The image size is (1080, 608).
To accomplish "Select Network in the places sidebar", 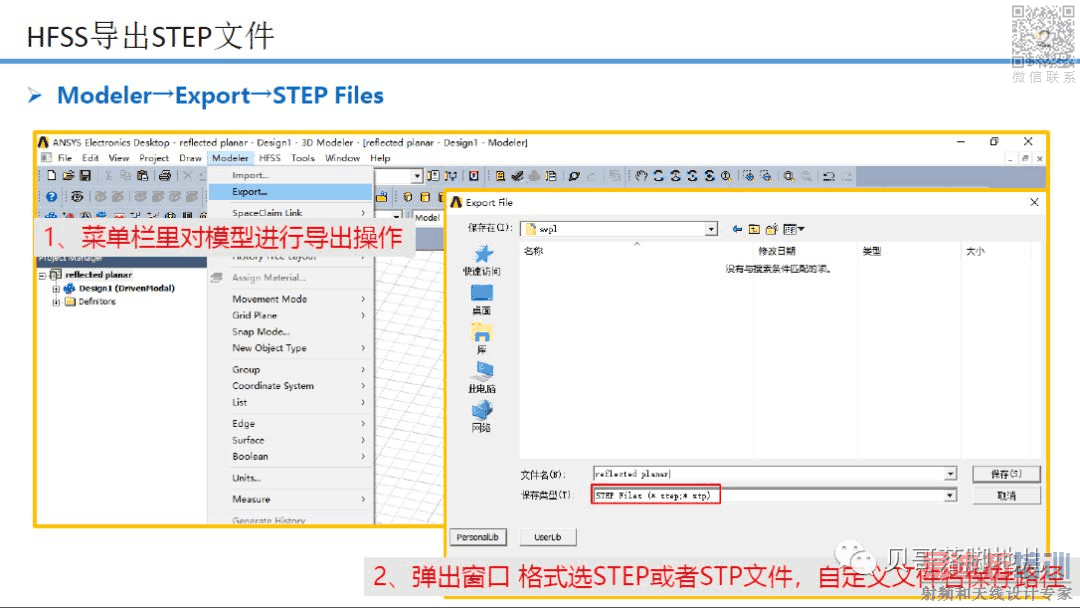I will click(481, 417).
